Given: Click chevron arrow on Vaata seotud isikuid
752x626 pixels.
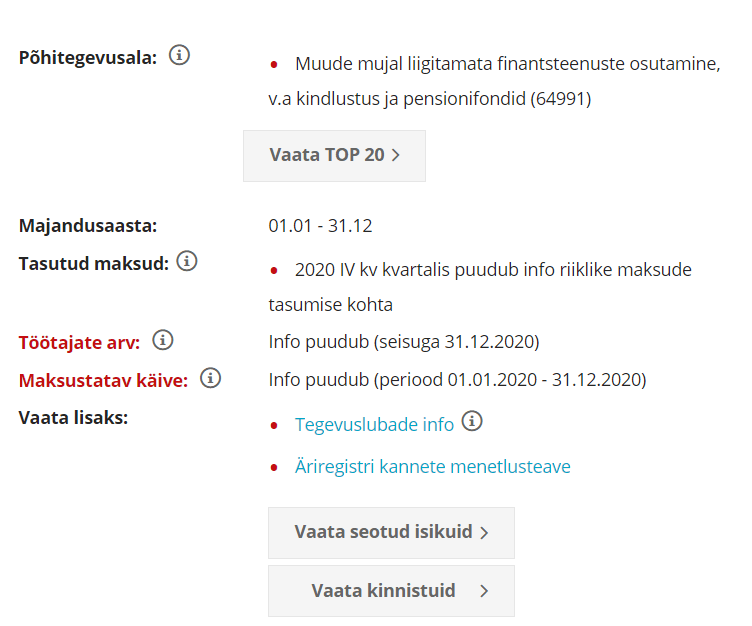Looking at the screenshot, I should tap(484, 533).
